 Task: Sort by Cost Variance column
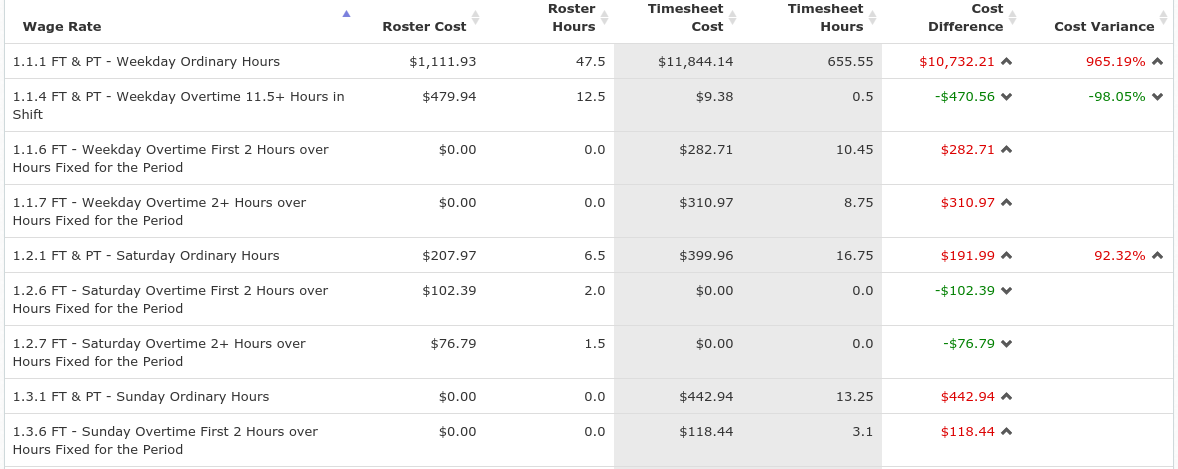point(1164,17)
